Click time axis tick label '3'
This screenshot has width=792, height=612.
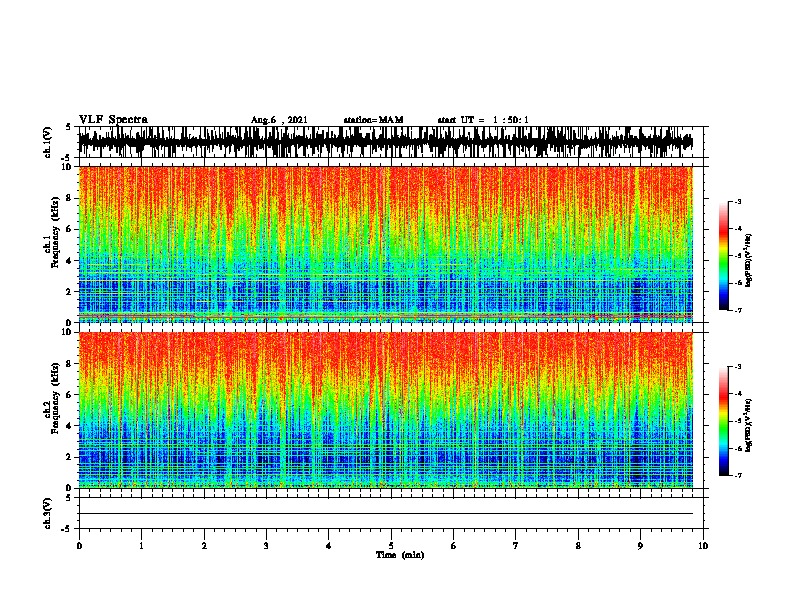tap(266, 546)
